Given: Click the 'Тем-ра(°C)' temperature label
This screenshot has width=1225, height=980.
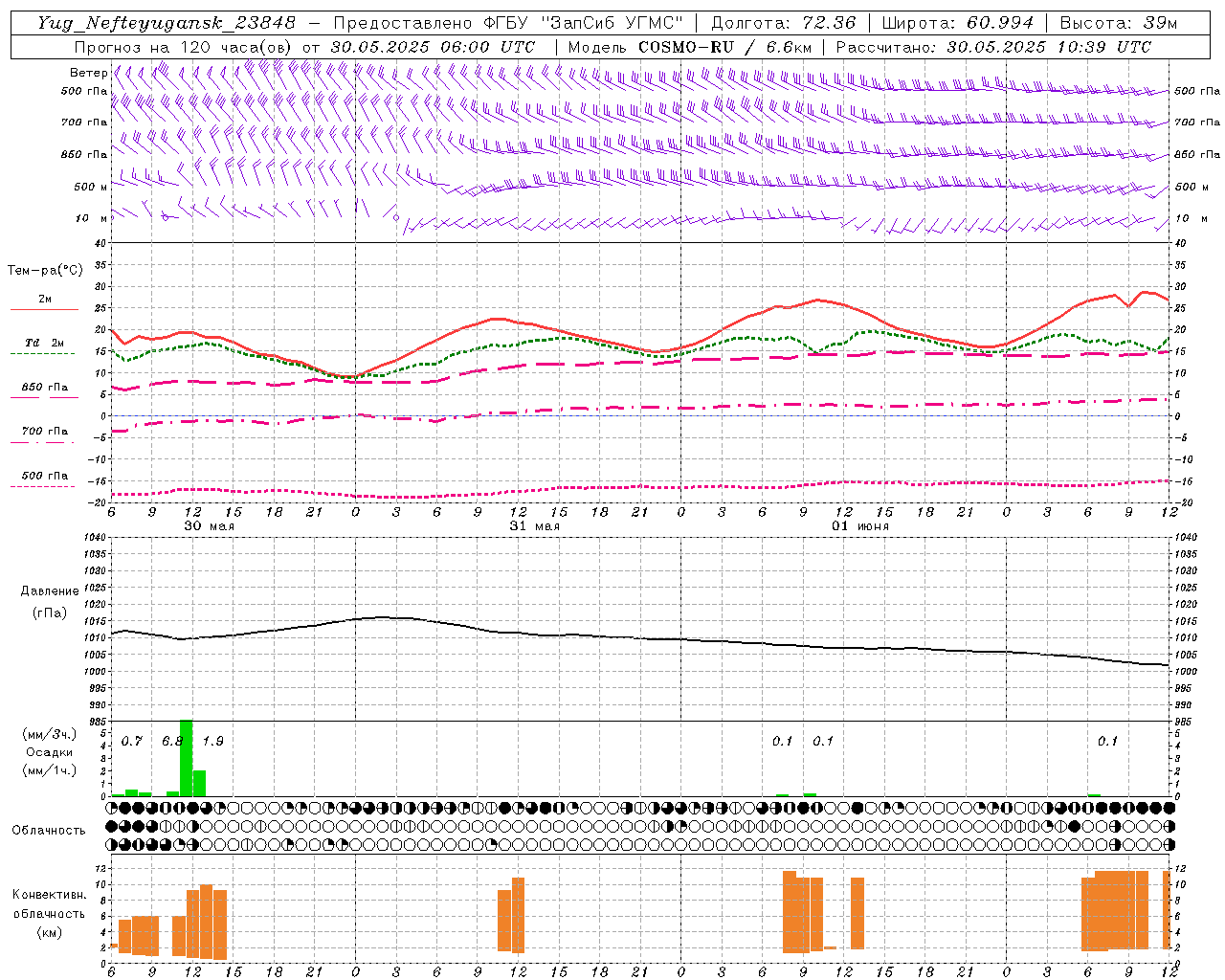Looking at the screenshot, I should 45,271.
